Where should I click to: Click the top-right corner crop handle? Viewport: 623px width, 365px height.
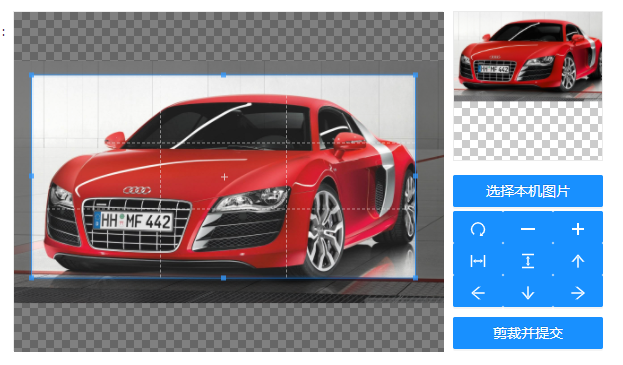416,75
